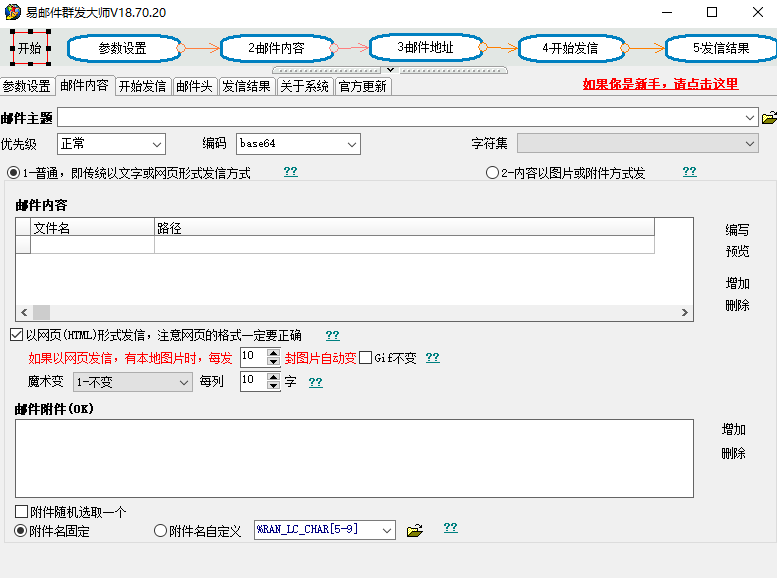Switch to the 开始发信 tab
The width and height of the screenshot is (777, 578).
click(x=143, y=86)
